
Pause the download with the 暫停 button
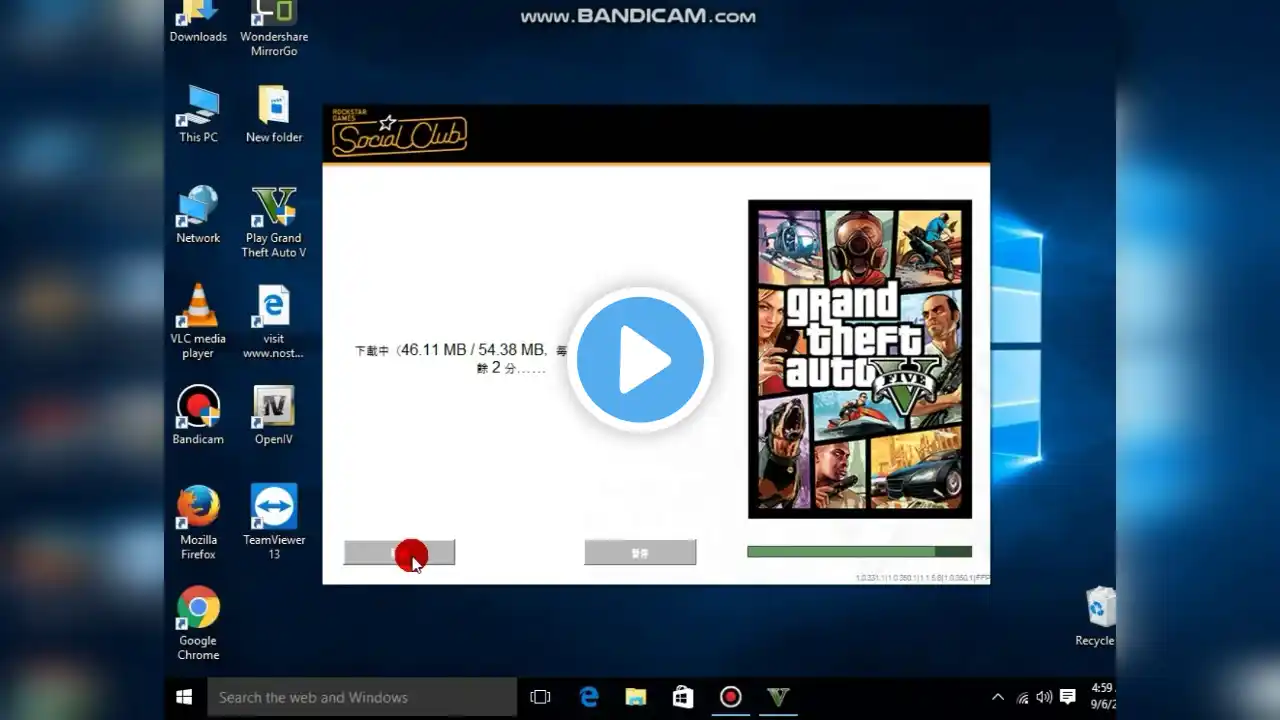click(x=640, y=552)
